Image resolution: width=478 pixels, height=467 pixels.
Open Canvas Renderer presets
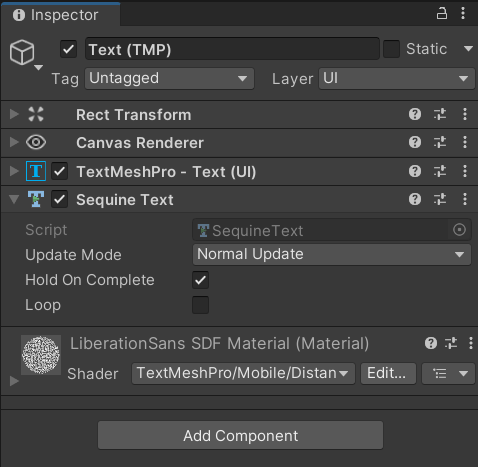tap(440, 142)
